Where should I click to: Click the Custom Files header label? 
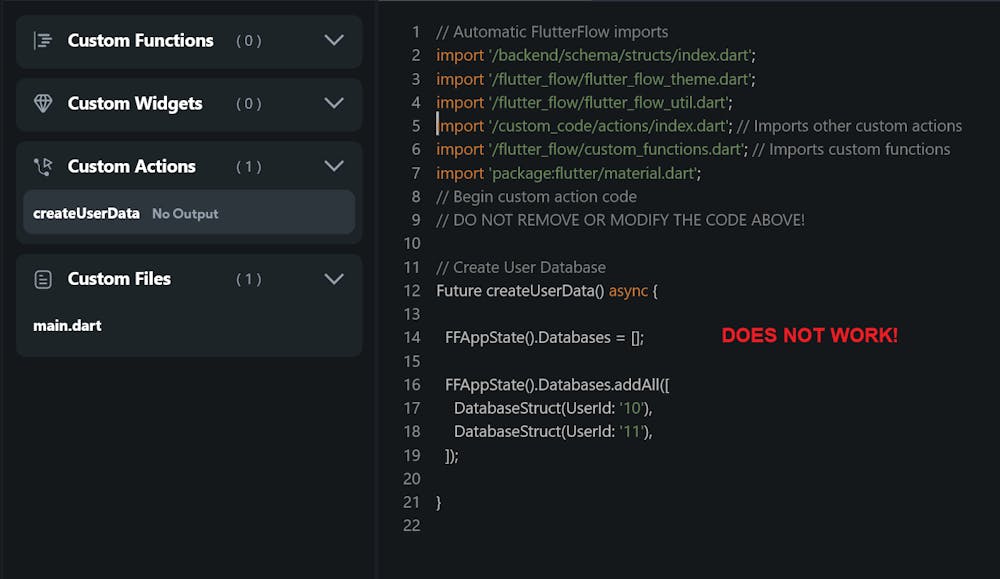[x=119, y=280]
